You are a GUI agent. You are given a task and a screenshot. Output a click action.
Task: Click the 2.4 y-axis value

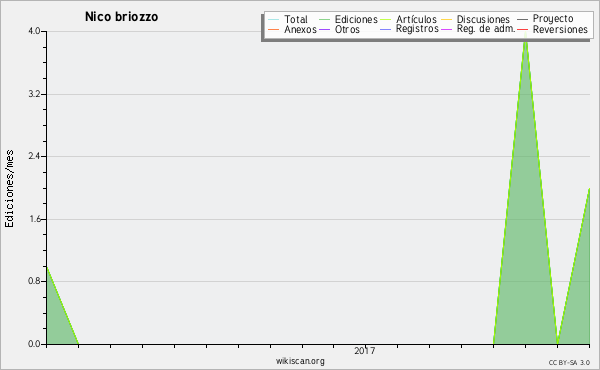[x=34, y=156]
